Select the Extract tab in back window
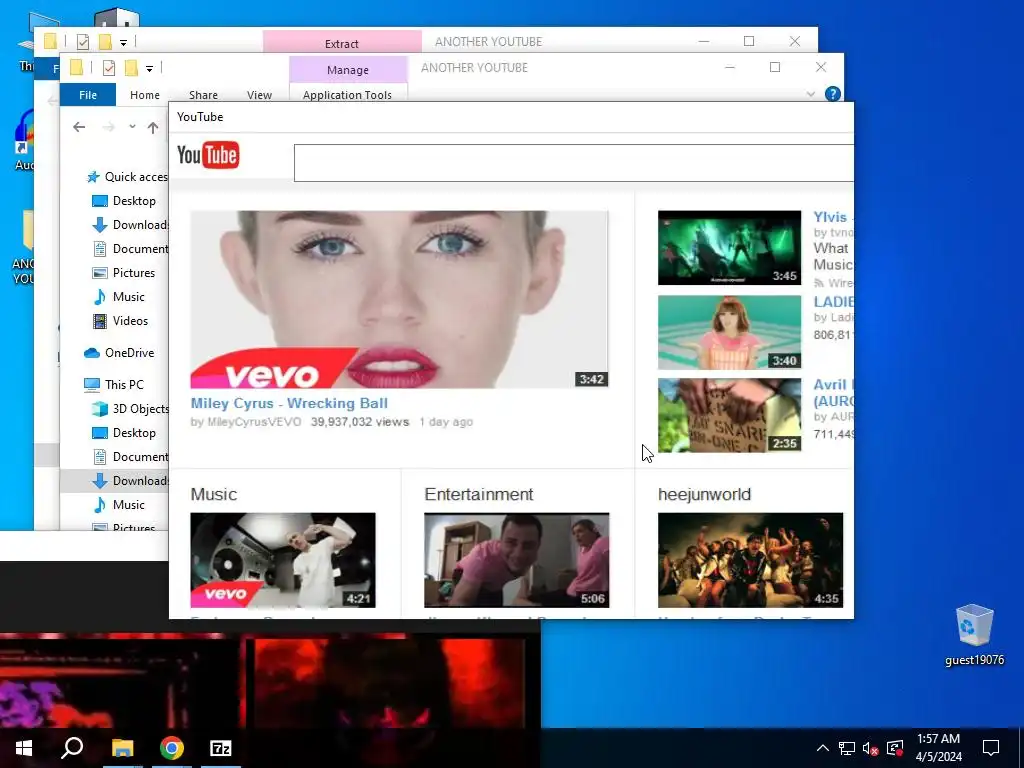This screenshot has width=1024, height=768. (x=342, y=43)
